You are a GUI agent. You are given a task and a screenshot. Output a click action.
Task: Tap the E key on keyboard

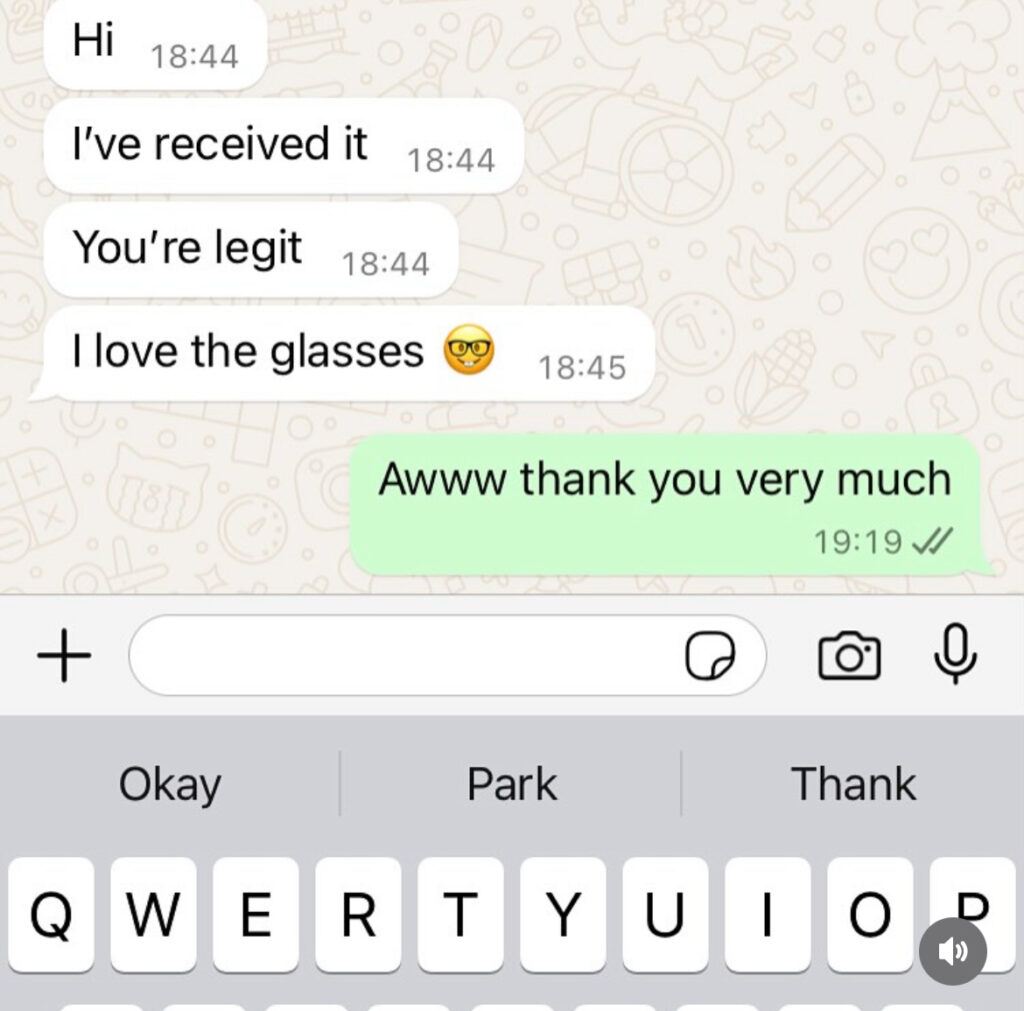pos(256,914)
